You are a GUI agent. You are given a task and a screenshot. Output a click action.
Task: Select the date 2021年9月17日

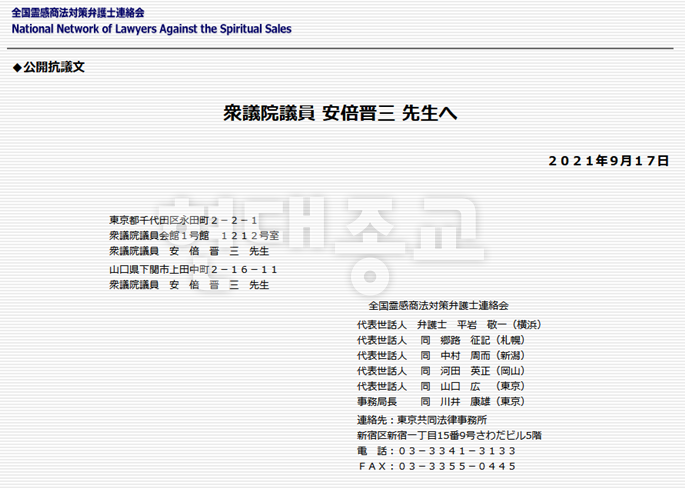coord(609,161)
